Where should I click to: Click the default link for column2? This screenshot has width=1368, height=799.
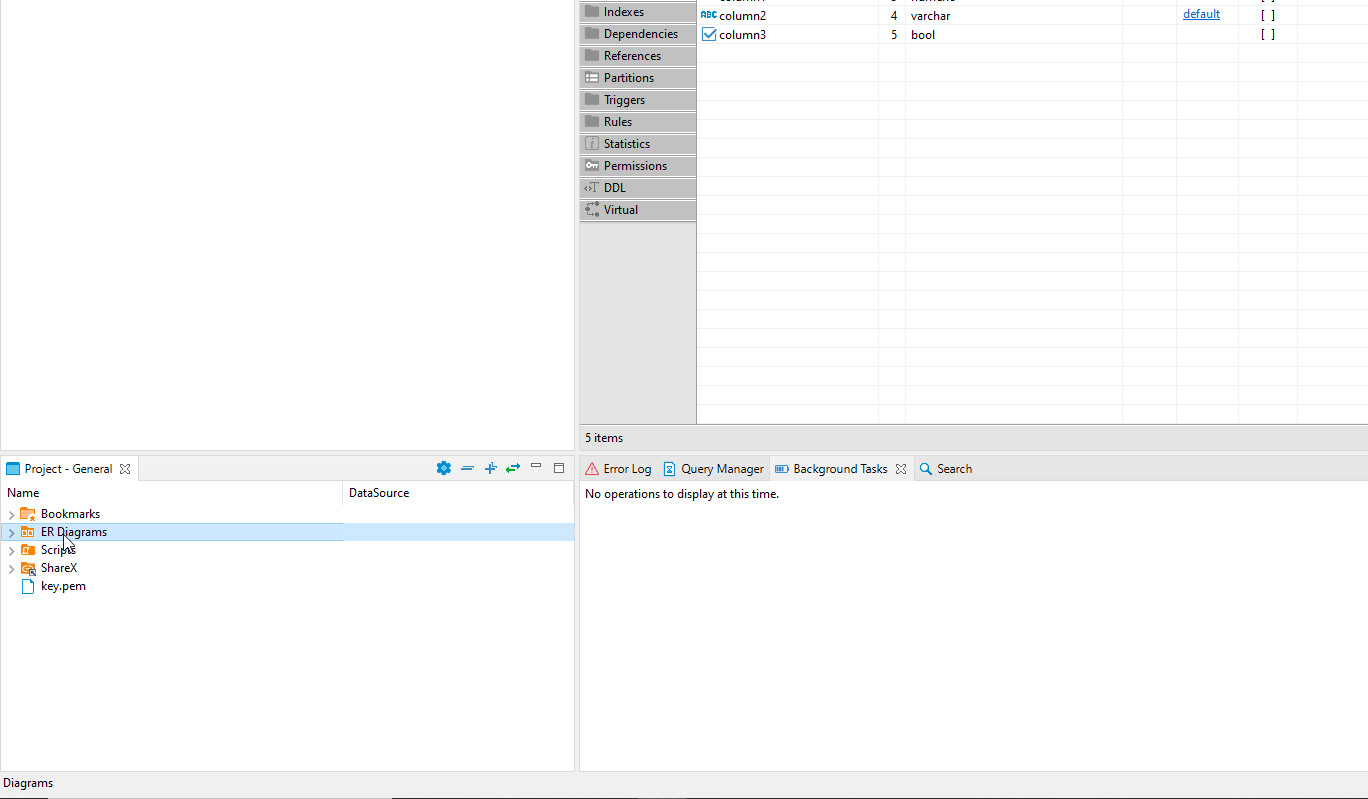[1201, 14]
